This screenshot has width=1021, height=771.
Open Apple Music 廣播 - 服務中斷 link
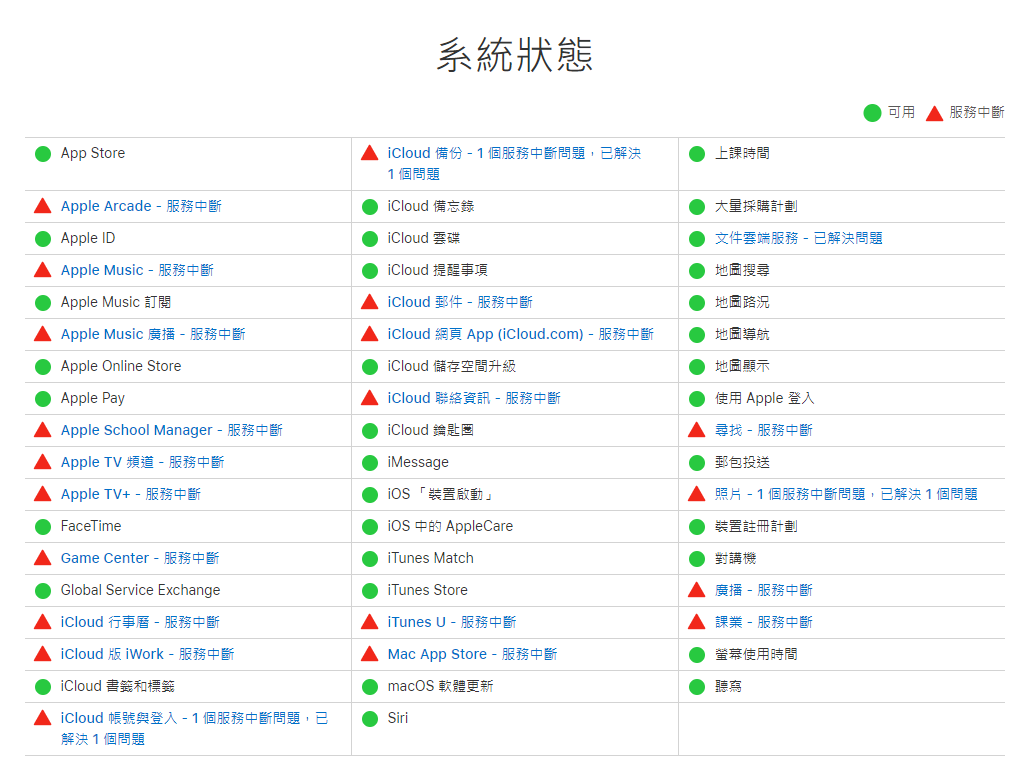pyautogui.click(x=153, y=334)
